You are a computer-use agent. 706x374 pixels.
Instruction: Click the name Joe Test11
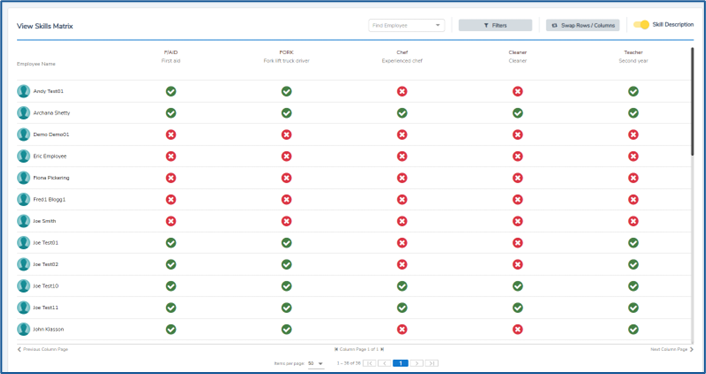[46, 307]
